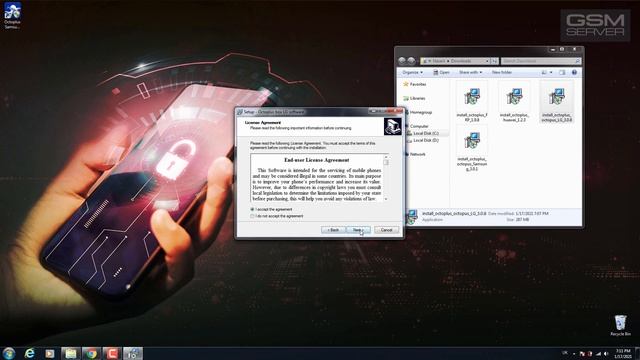Image resolution: width=640 pixels, height=360 pixels.
Task: Open the Share with dropdown
Action: (470, 72)
